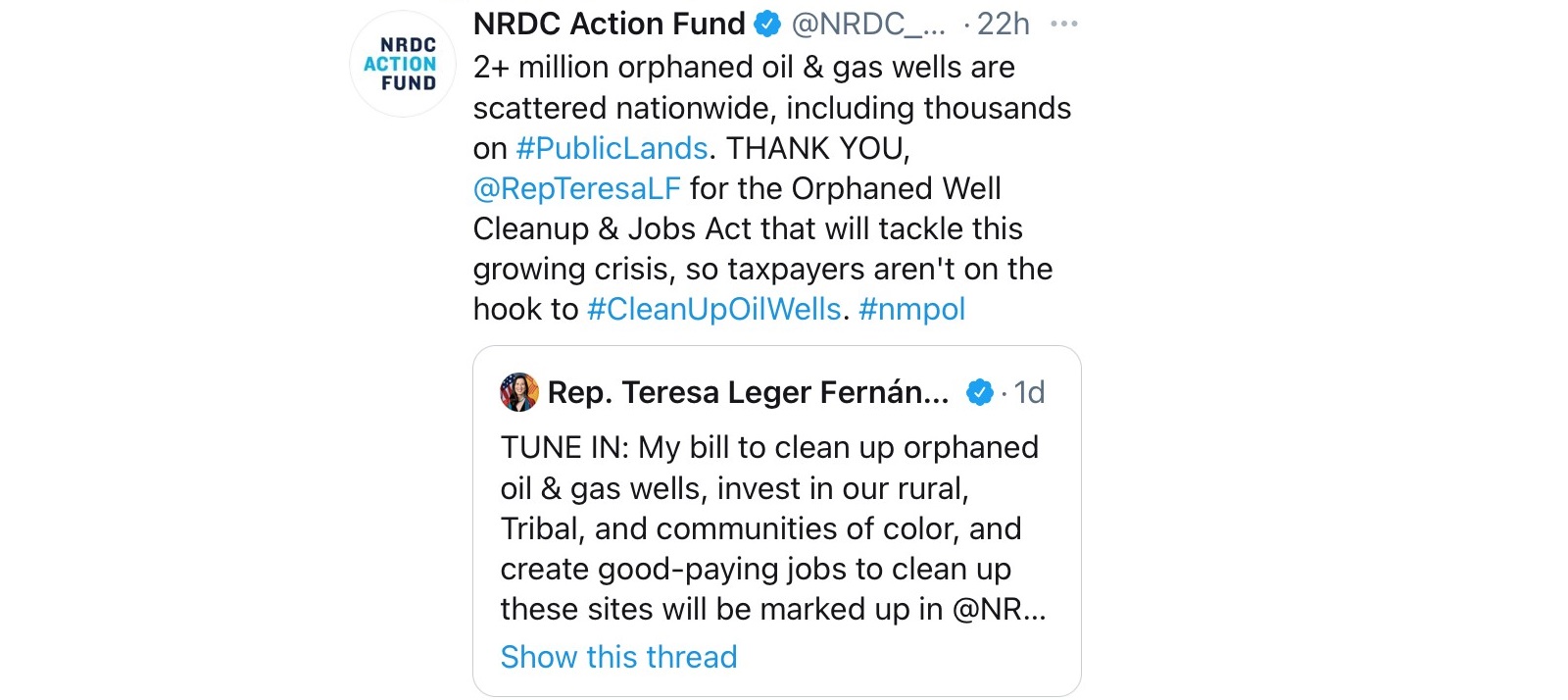Click the verified badge in the quoted tweet
Viewport: 1568px width, 700px height.
[x=979, y=392]
